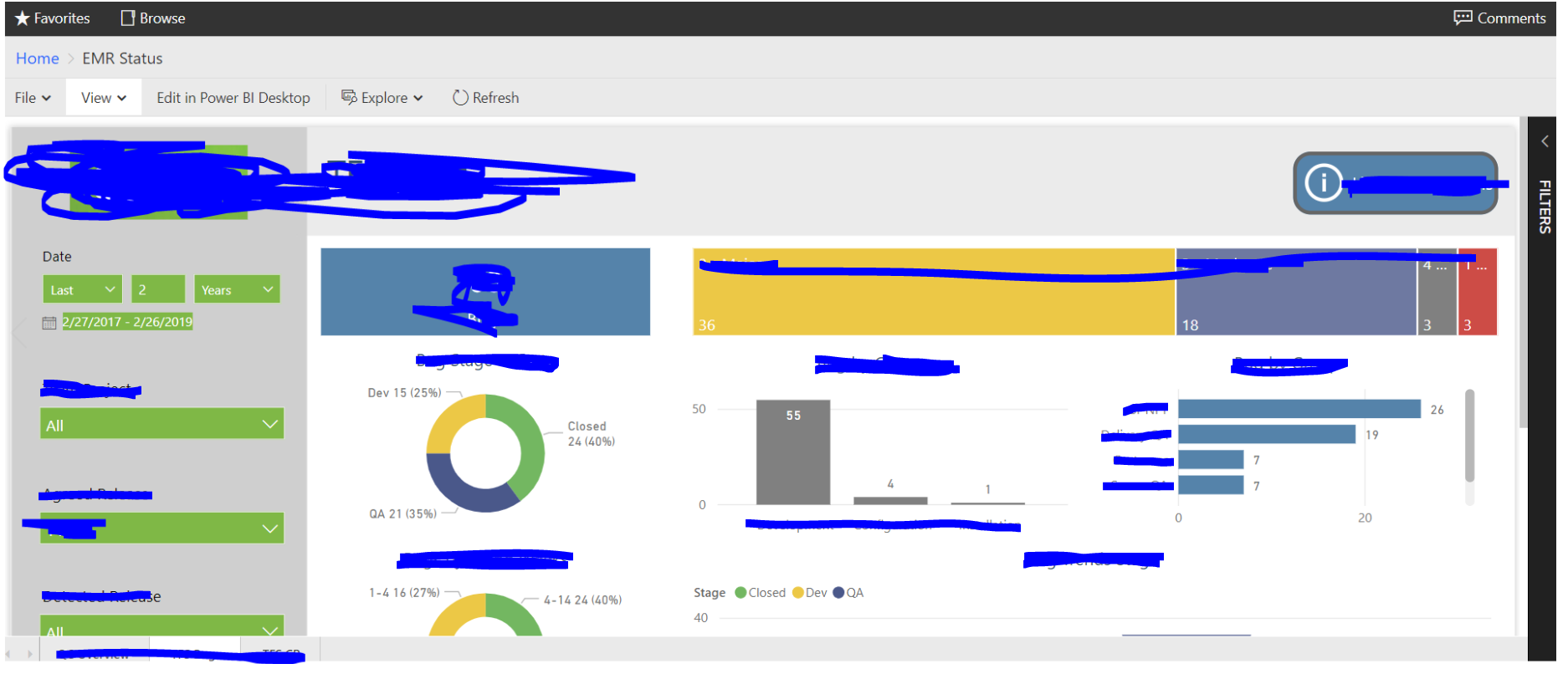Open the View menu
Viewport: 1568px width, 674px height.
click(104, 98)
